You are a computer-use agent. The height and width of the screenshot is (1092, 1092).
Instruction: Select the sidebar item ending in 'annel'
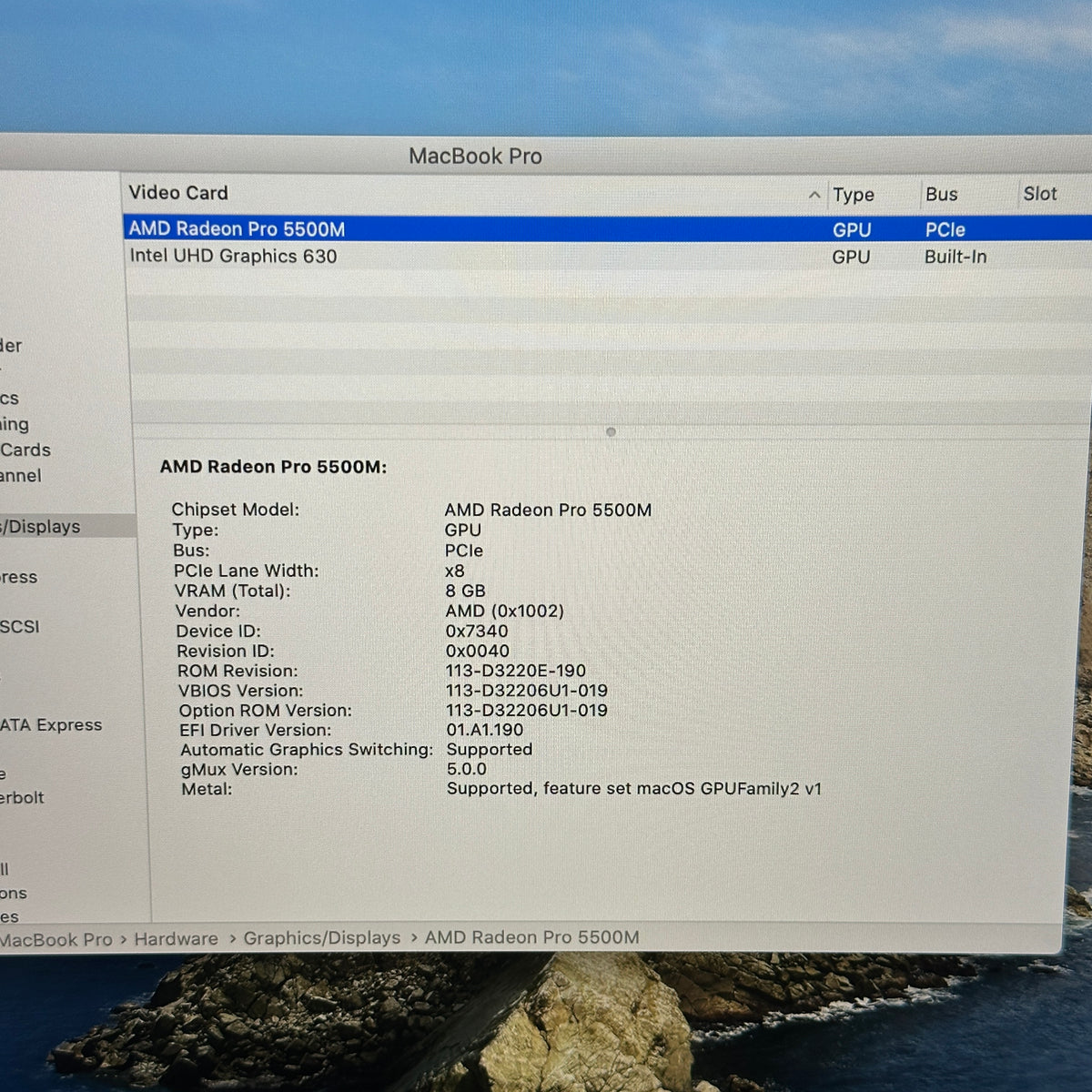(x=21, y=476)
